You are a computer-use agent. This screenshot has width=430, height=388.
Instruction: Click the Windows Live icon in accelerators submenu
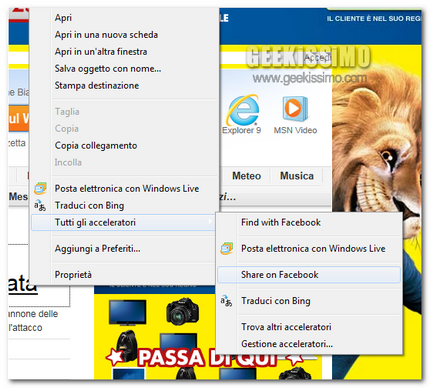[227, 249]
